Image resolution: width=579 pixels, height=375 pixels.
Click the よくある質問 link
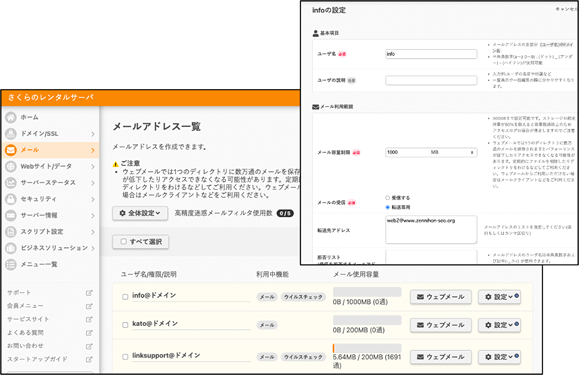pyautogui.click(x=25, y=333)
